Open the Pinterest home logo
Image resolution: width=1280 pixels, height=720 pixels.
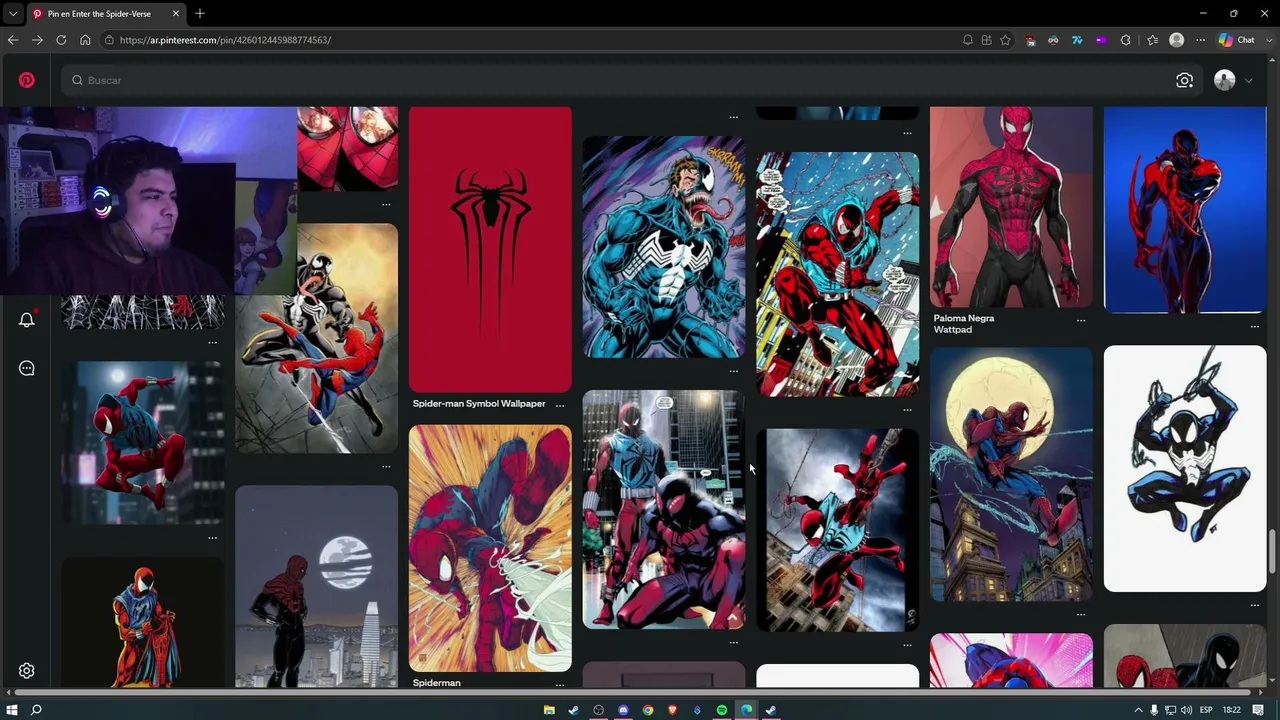[x=27, y=80]
